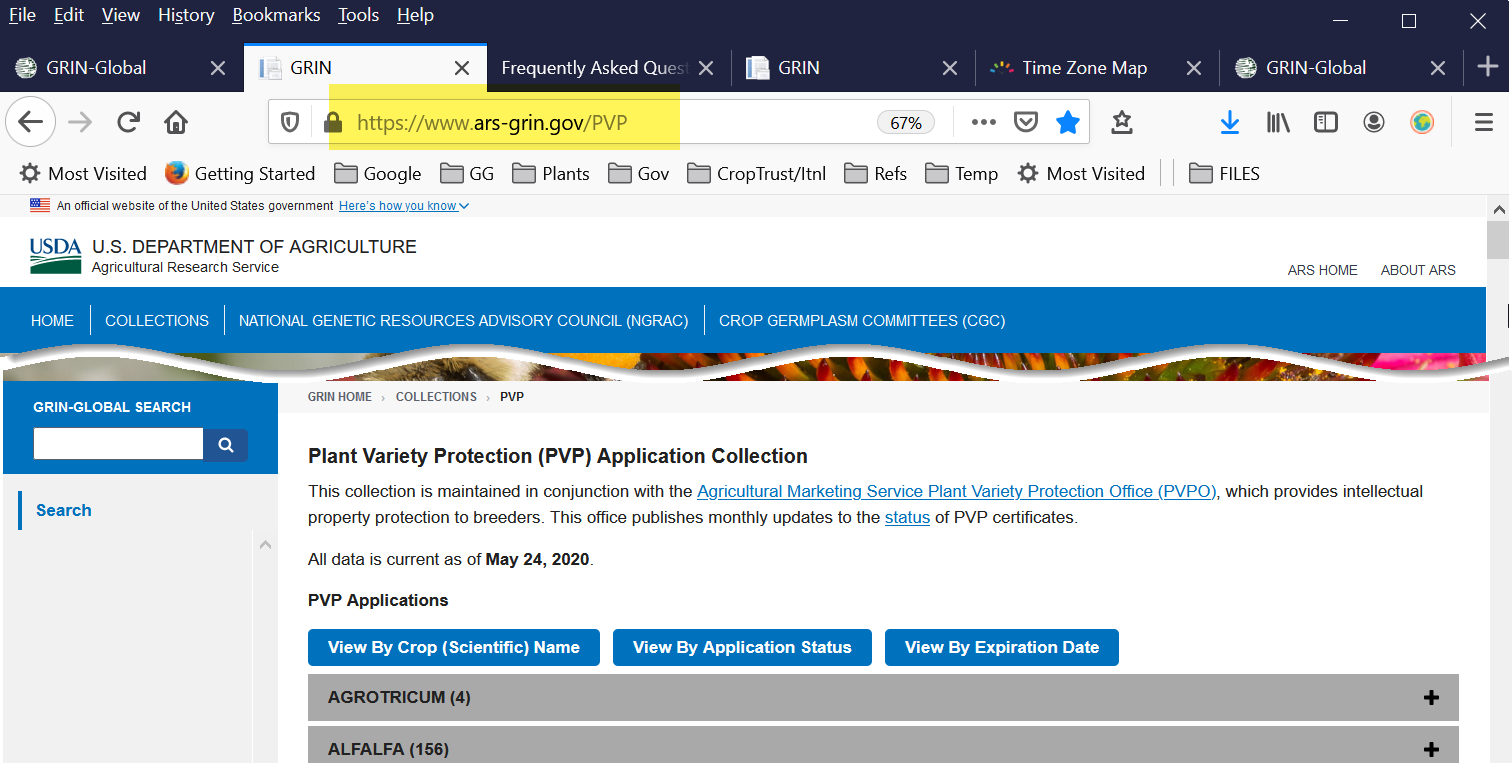Go back with the browser back arrow

pos(30,122)
